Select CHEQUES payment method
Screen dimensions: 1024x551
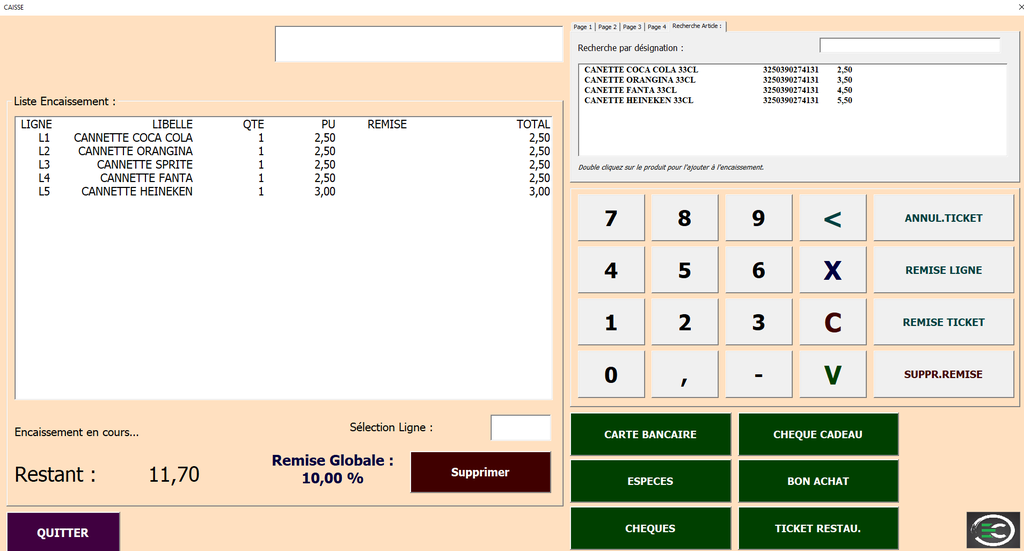(x=650, y=529)
